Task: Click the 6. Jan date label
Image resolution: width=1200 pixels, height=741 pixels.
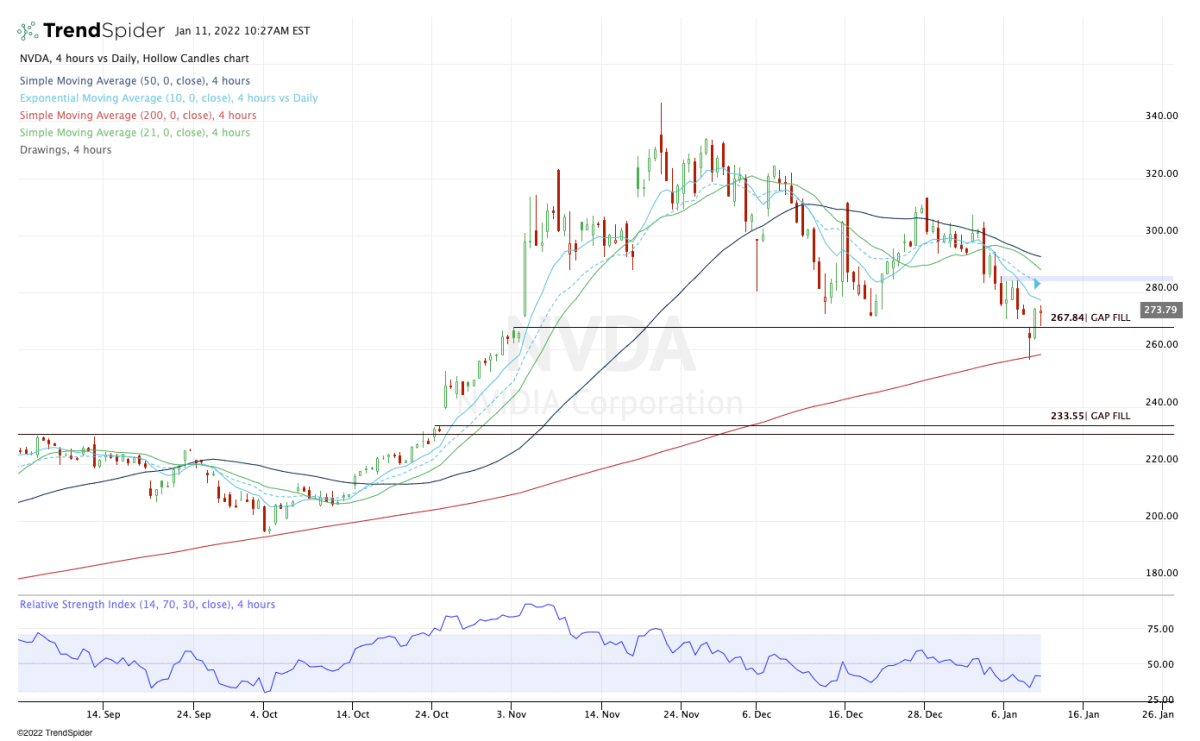Action: pyautogui.click(x=1006, y=715)
